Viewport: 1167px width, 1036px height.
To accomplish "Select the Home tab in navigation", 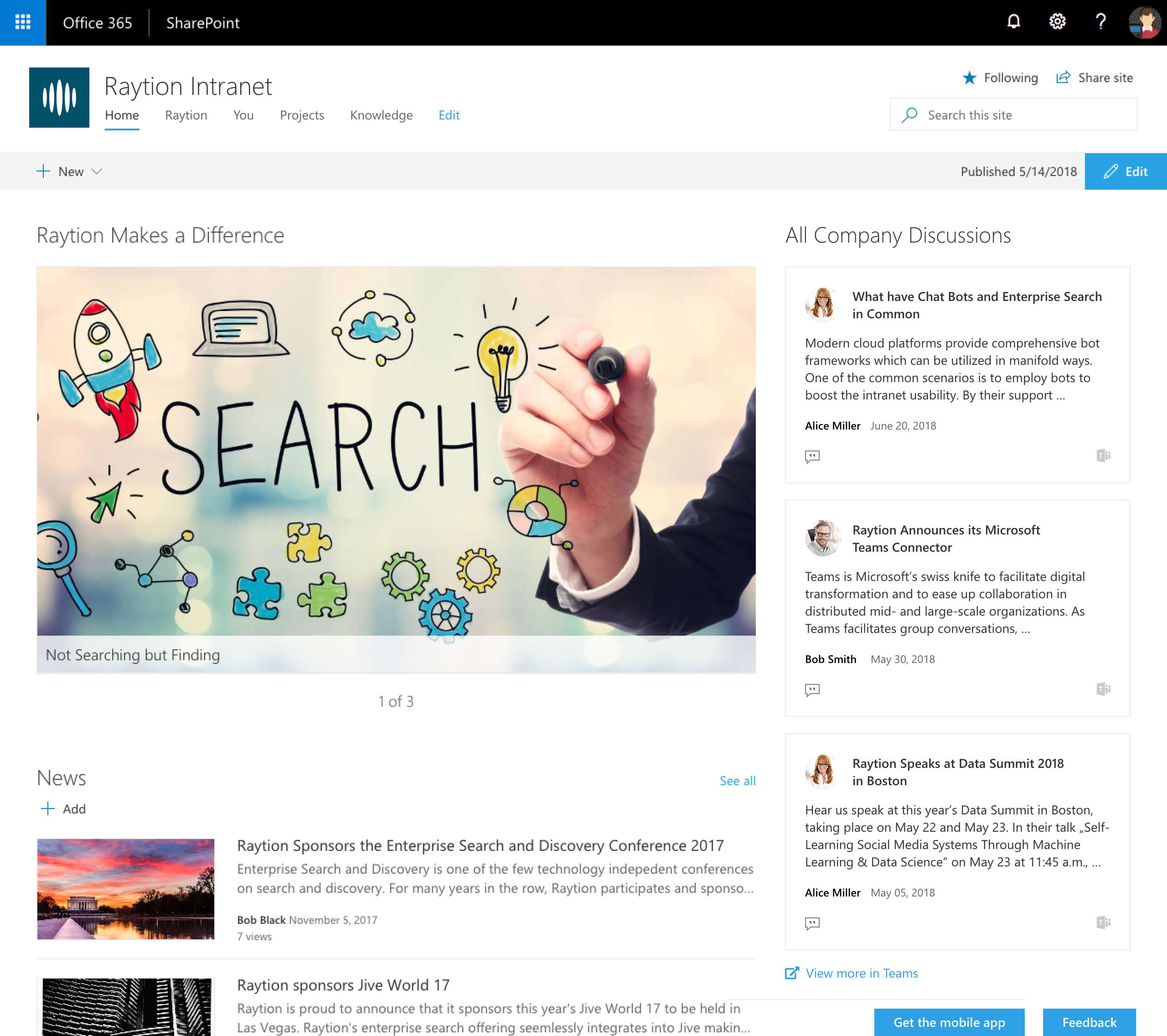I will [122, 114].
